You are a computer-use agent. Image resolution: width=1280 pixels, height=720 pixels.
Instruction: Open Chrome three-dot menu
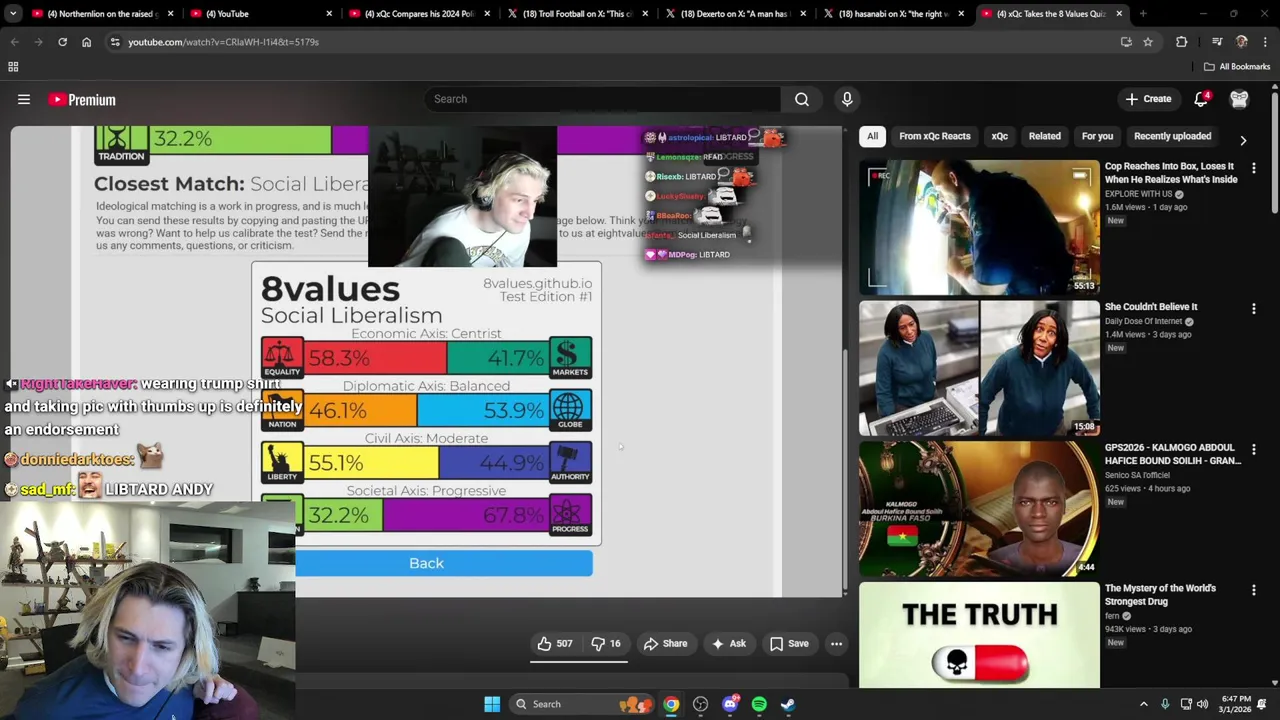click(x=1265, y=42)
